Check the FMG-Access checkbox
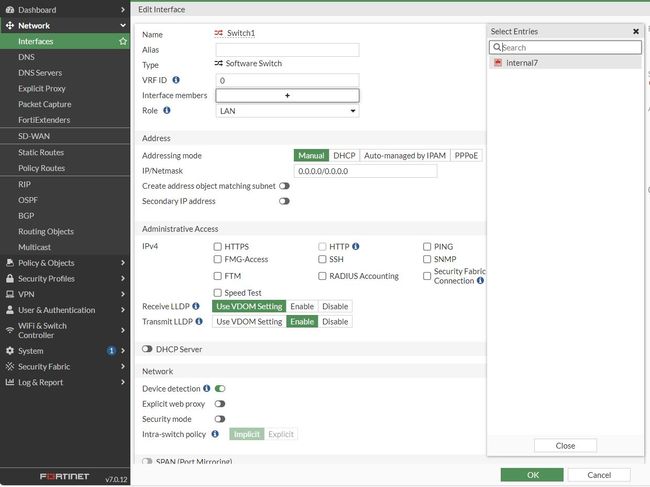The height and width of the screenshot is (487, 650). [218, 259]
